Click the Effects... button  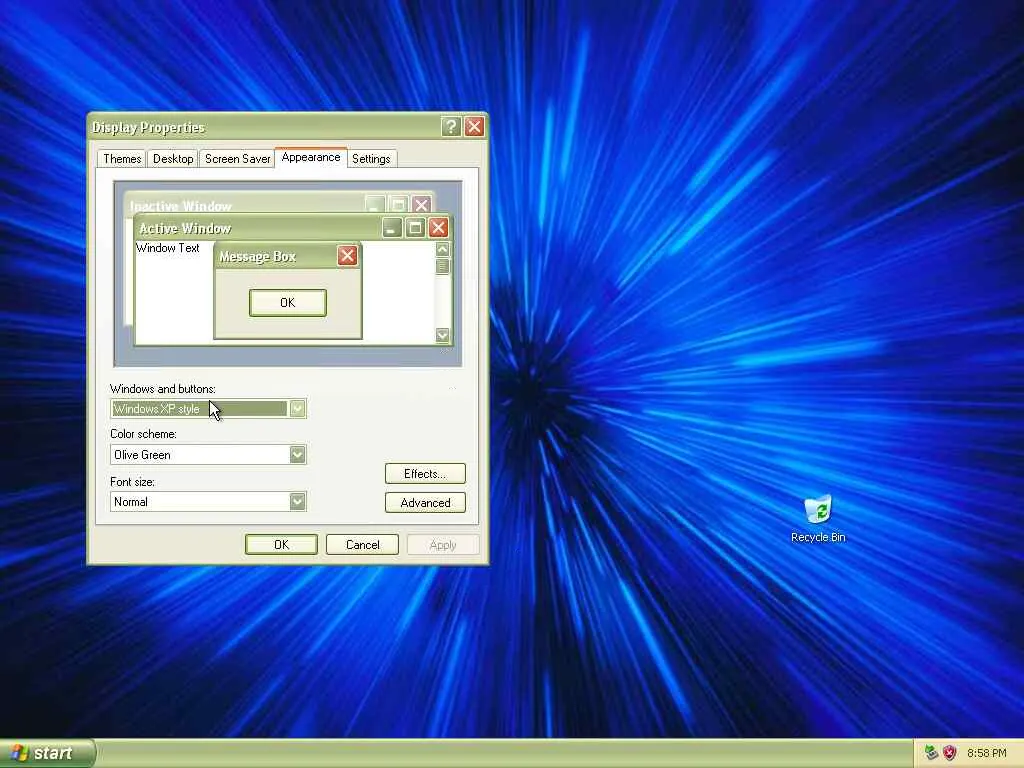point(425,473)
